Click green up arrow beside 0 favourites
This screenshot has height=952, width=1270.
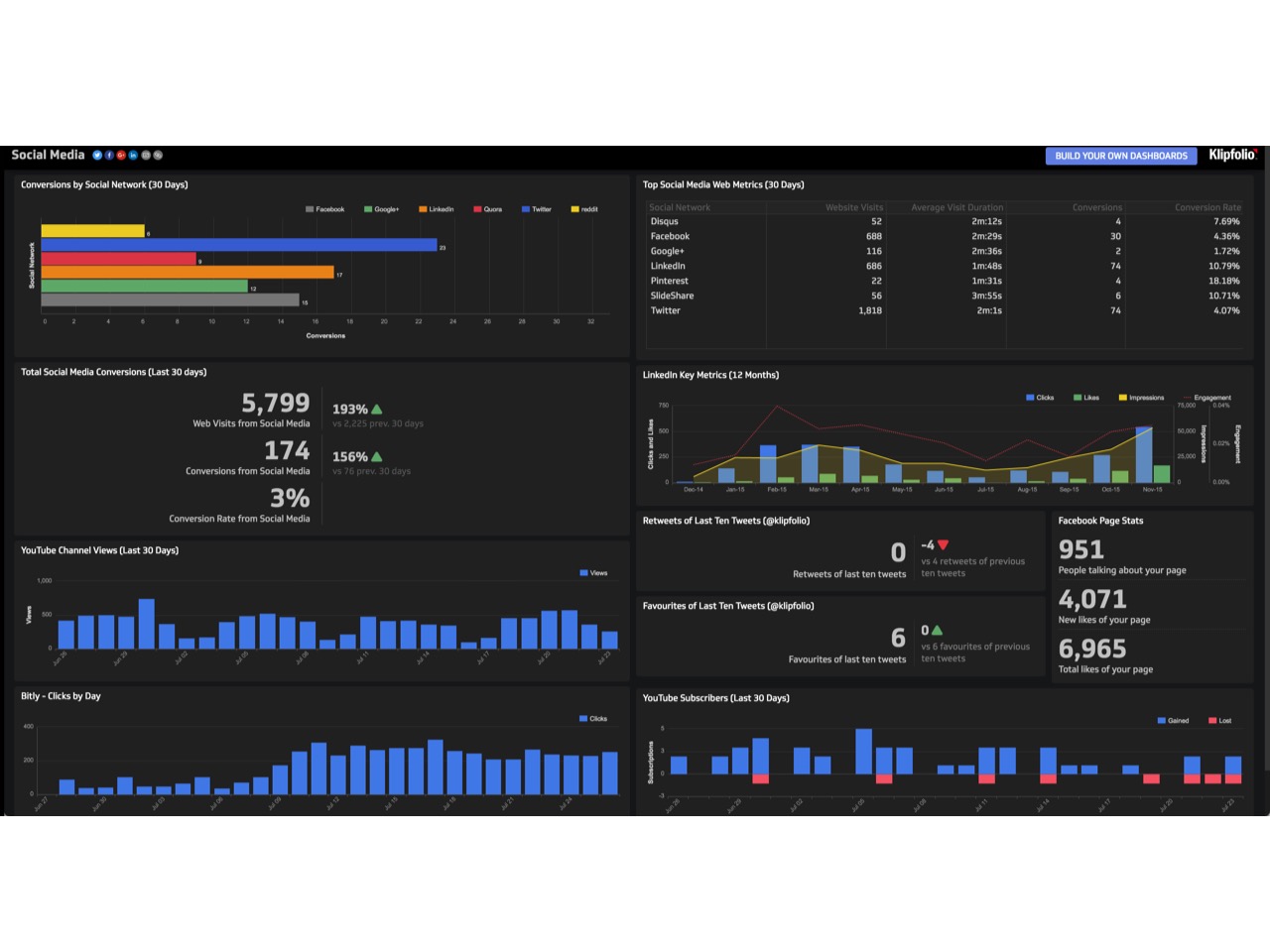[938, 630]
